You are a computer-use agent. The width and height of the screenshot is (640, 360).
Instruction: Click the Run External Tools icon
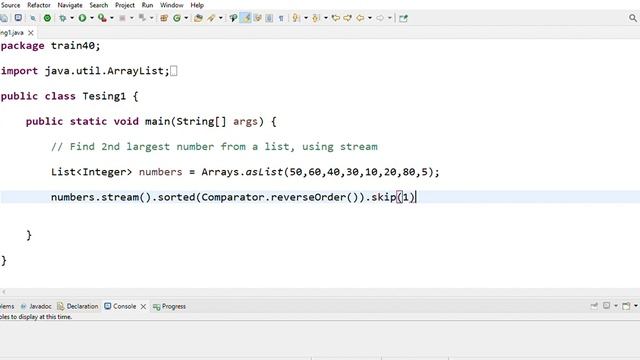tap(102, 18)
